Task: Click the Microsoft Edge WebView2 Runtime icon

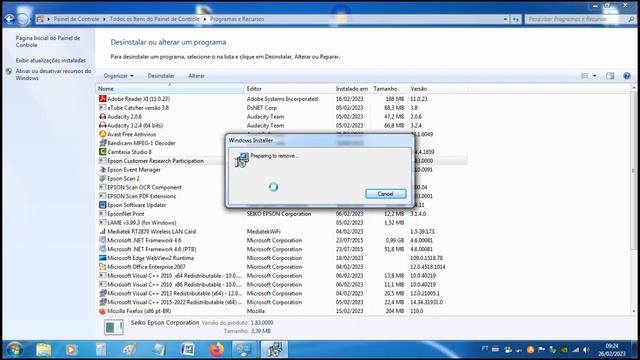Action: (x=102, y=258)
